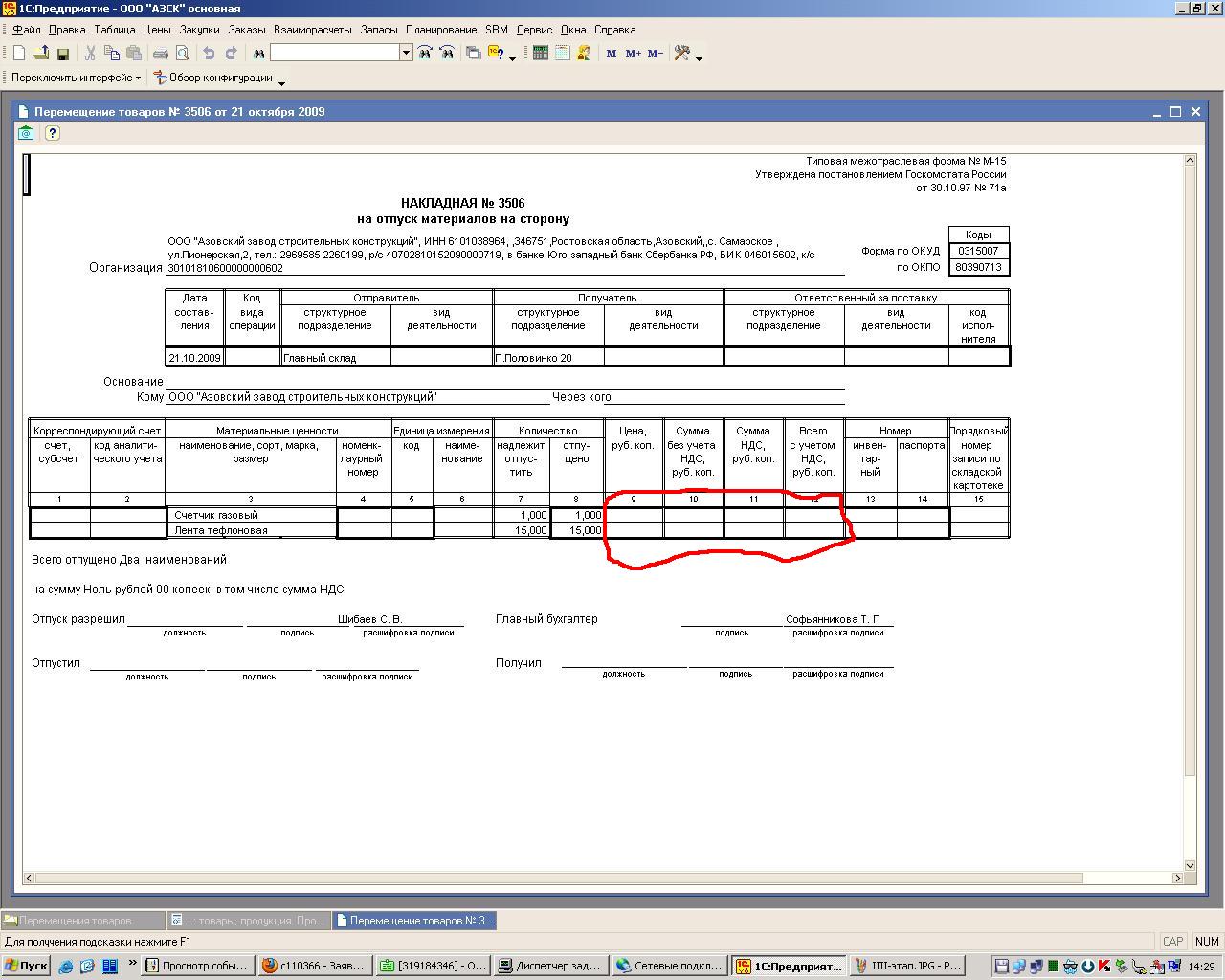Click the horizontal scrollbar right arrow

[1176, 878]
